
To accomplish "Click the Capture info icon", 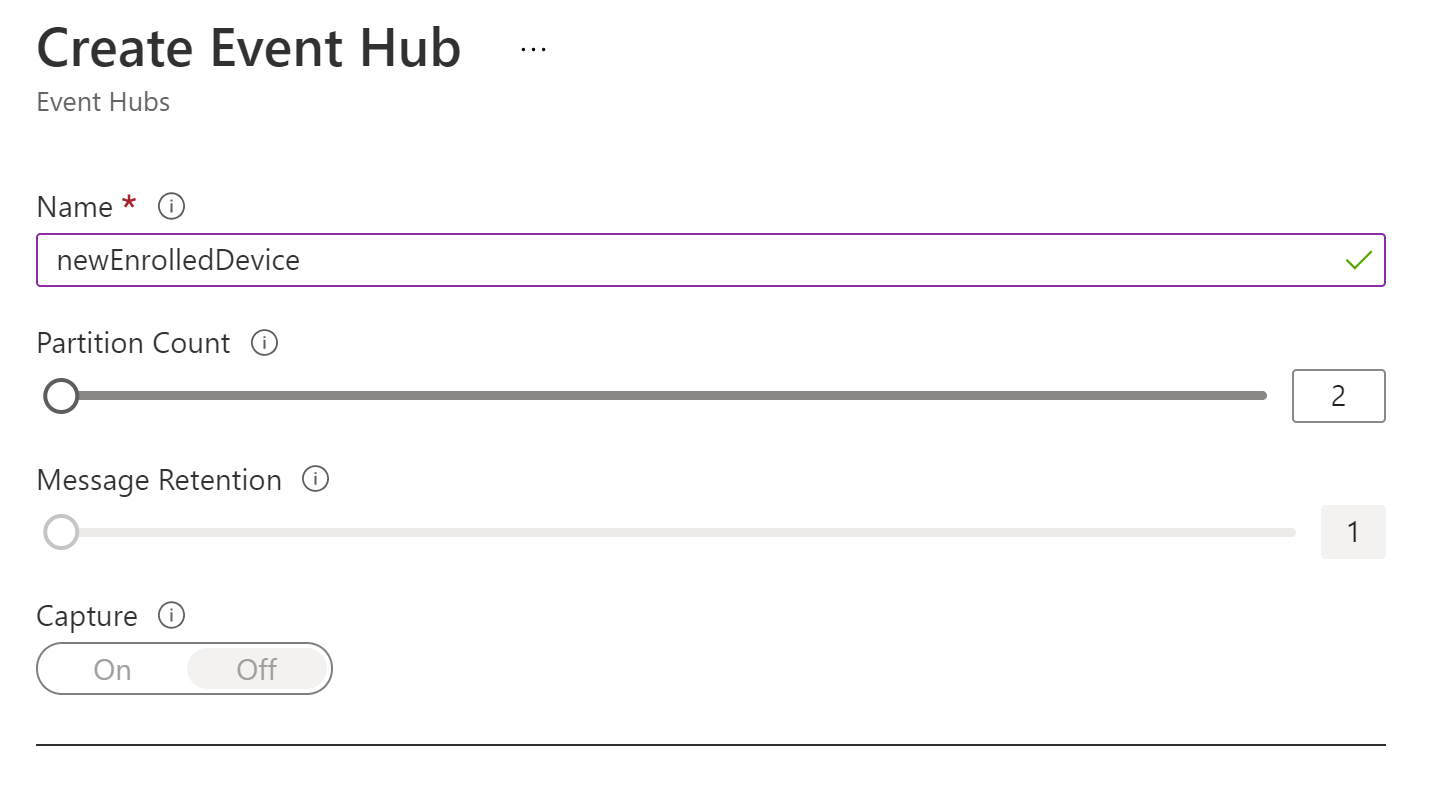I will [172, 617].
